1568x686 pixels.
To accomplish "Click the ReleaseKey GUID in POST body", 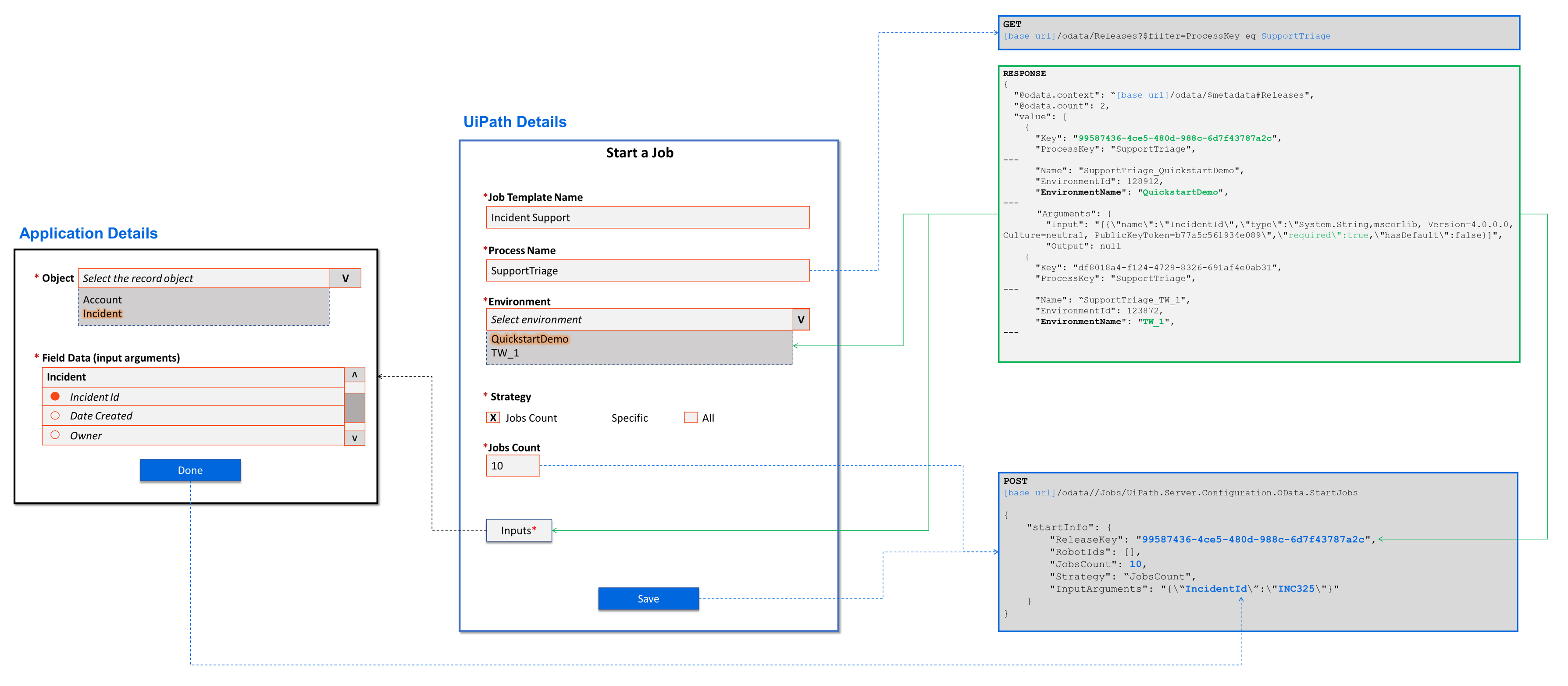I will [x=1253, y=539].
